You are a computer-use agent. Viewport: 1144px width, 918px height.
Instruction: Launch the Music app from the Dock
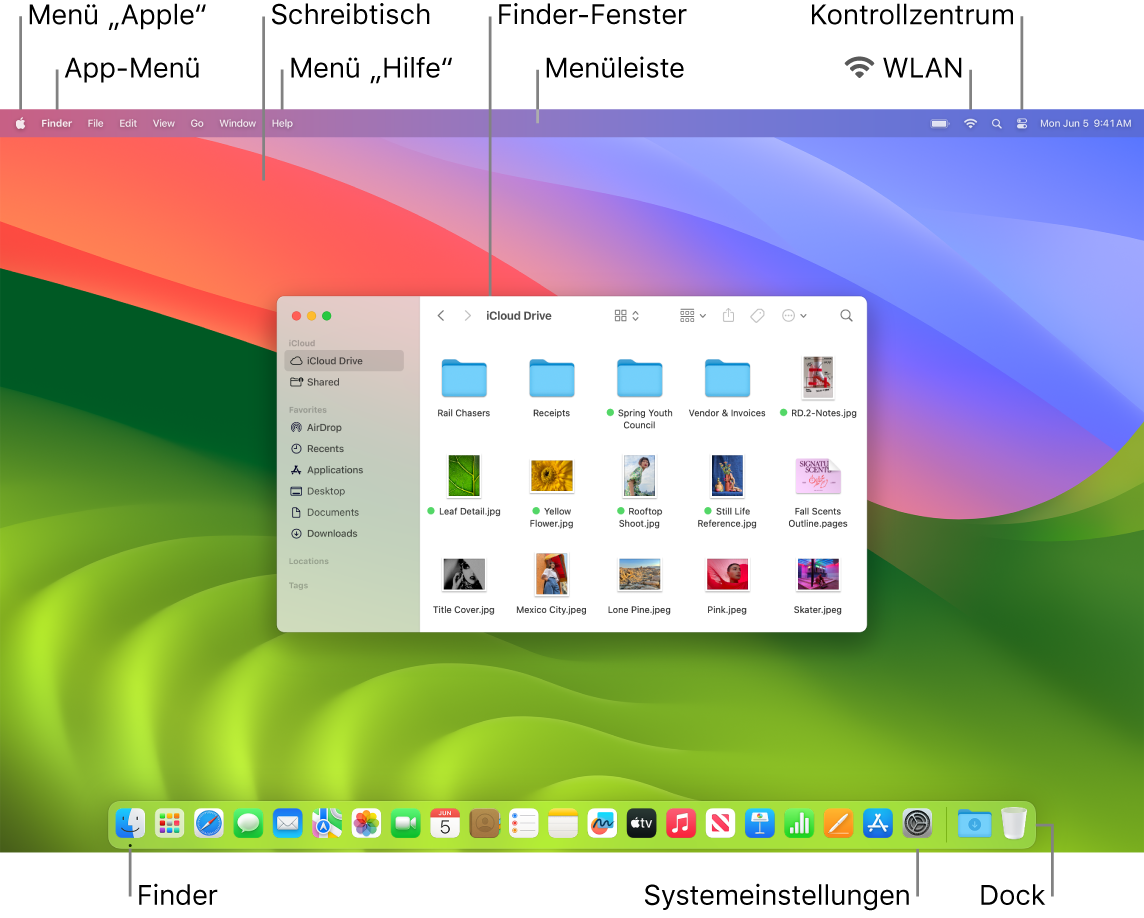(x=681, y=823)
